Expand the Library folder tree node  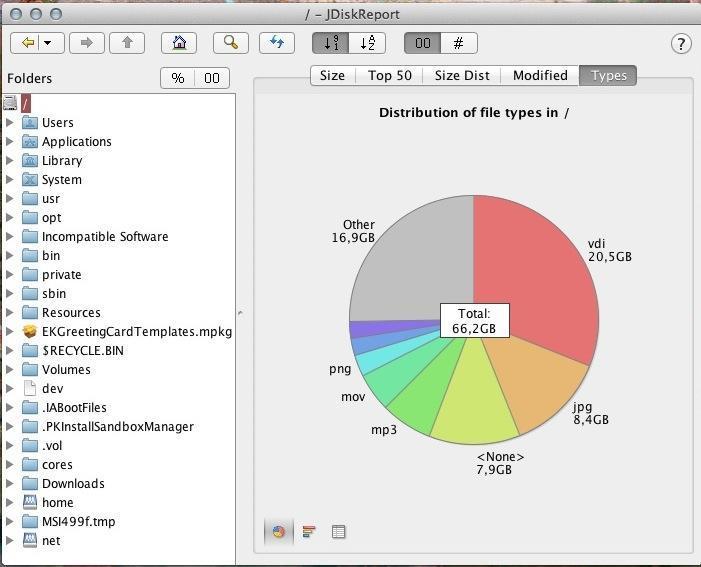tap(10, 160)
